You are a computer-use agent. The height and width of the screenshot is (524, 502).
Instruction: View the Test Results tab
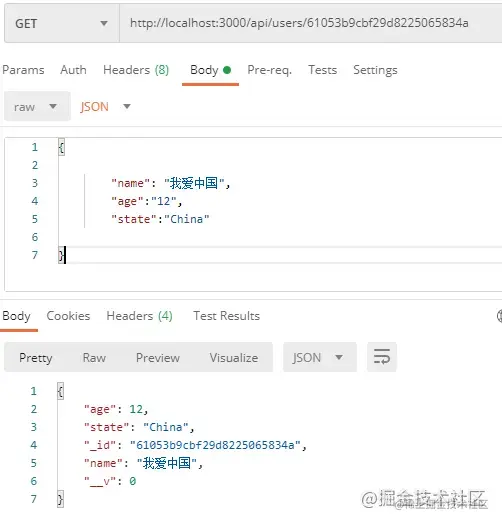pyautogui.click(x=226, y=316)
